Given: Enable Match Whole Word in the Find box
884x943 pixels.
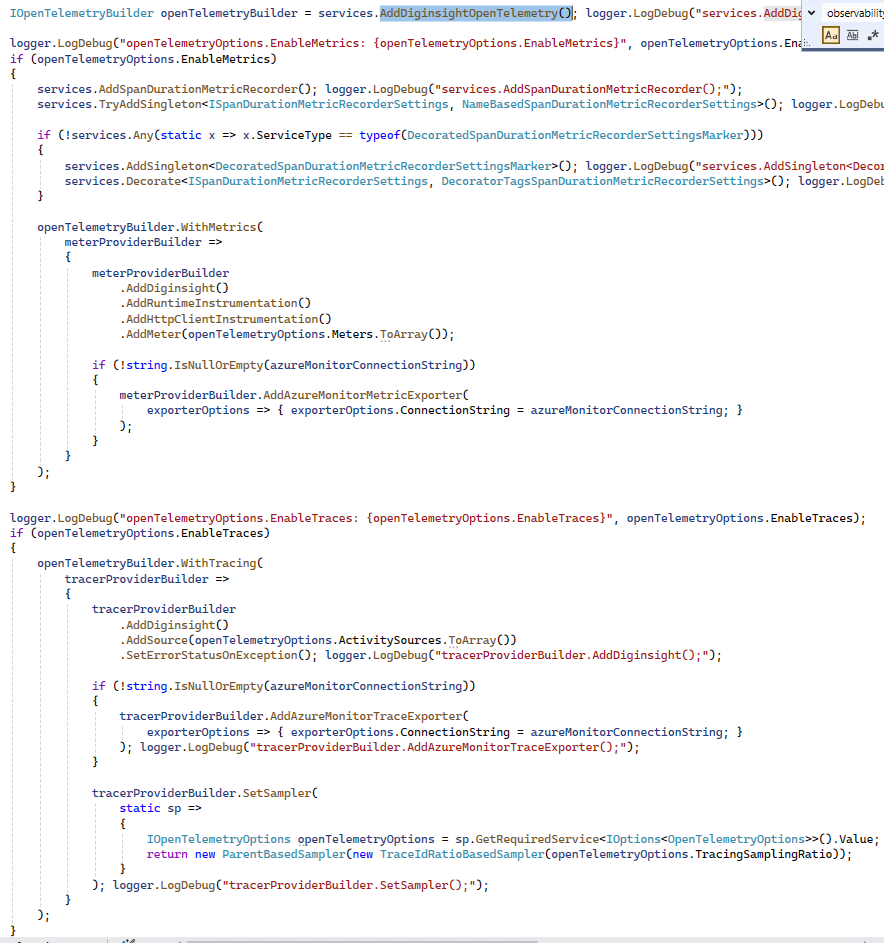Looking at the screenshot, I should tap(853, 35).
